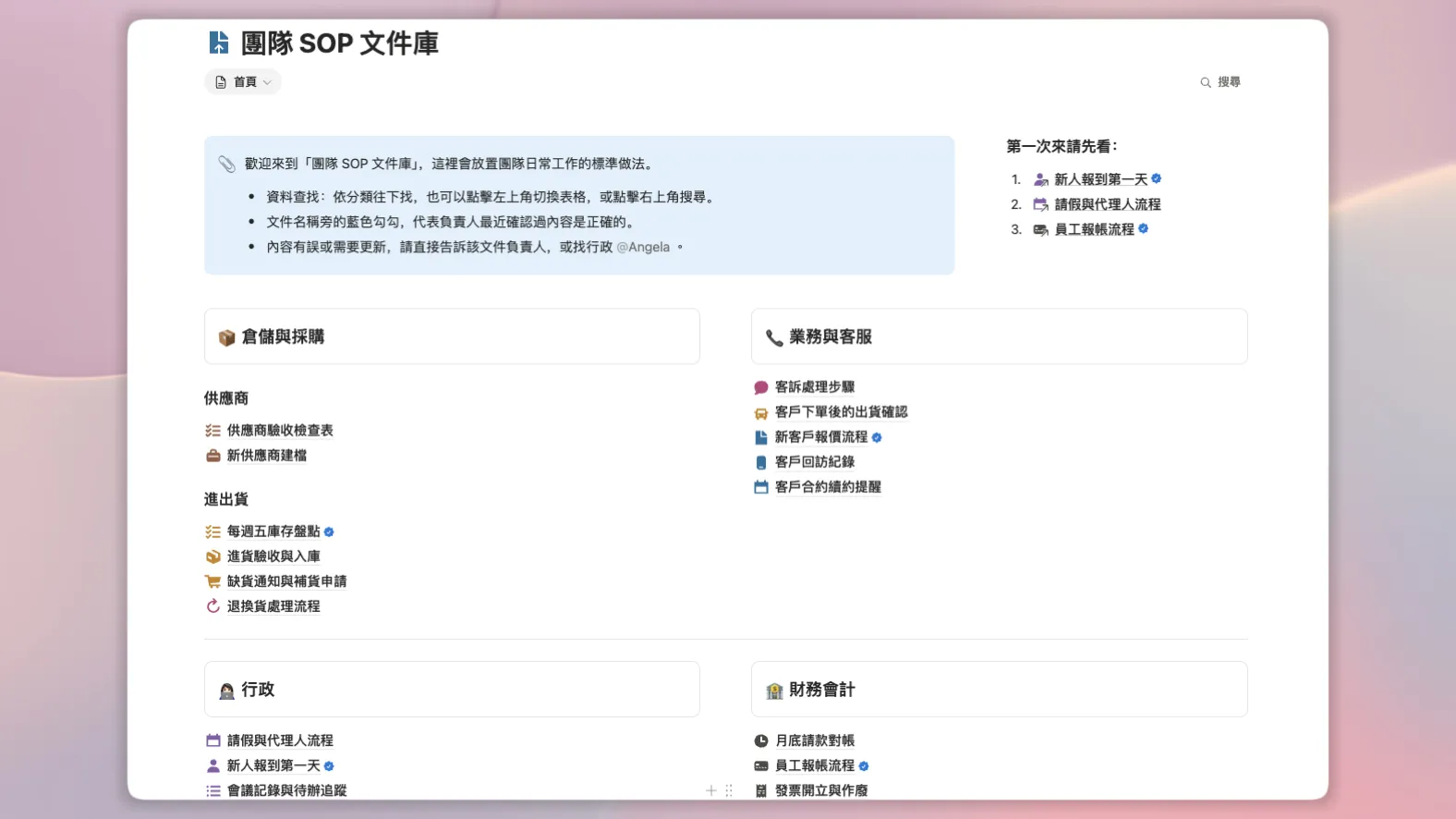
Task: Click the clock icon of 月底請款對帳
Action: click(761, 740)
